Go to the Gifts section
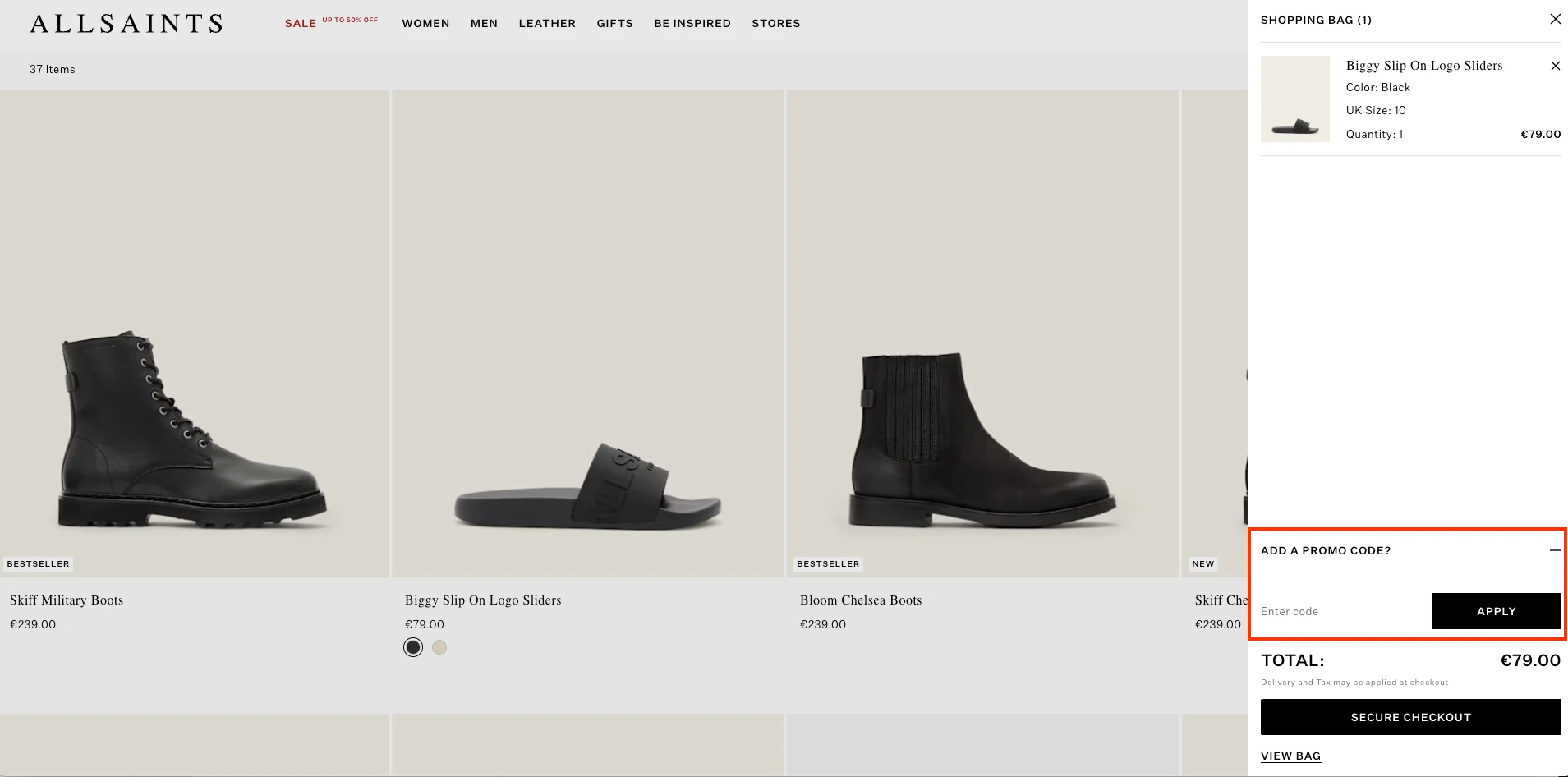This screenshot has height=777, width=1568. [x=614, y=23]
